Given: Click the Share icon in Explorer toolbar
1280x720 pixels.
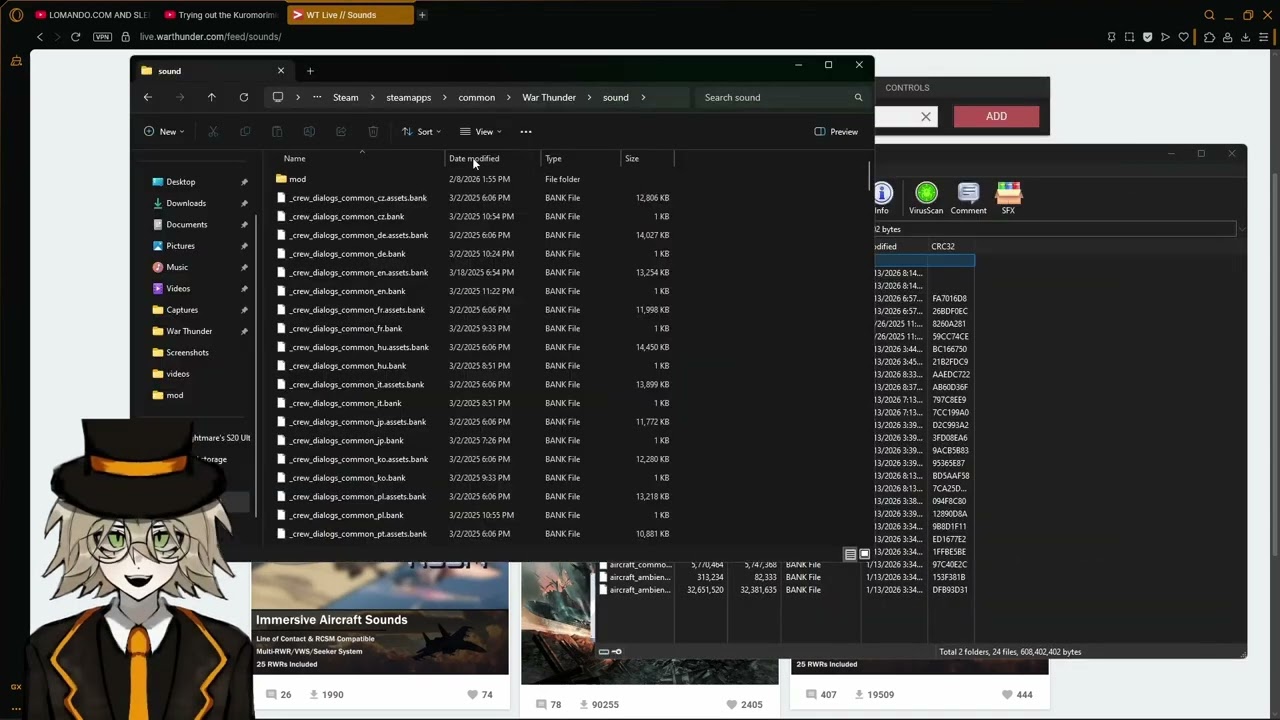Looking at the screenshot, I should [x=341, y=132].
